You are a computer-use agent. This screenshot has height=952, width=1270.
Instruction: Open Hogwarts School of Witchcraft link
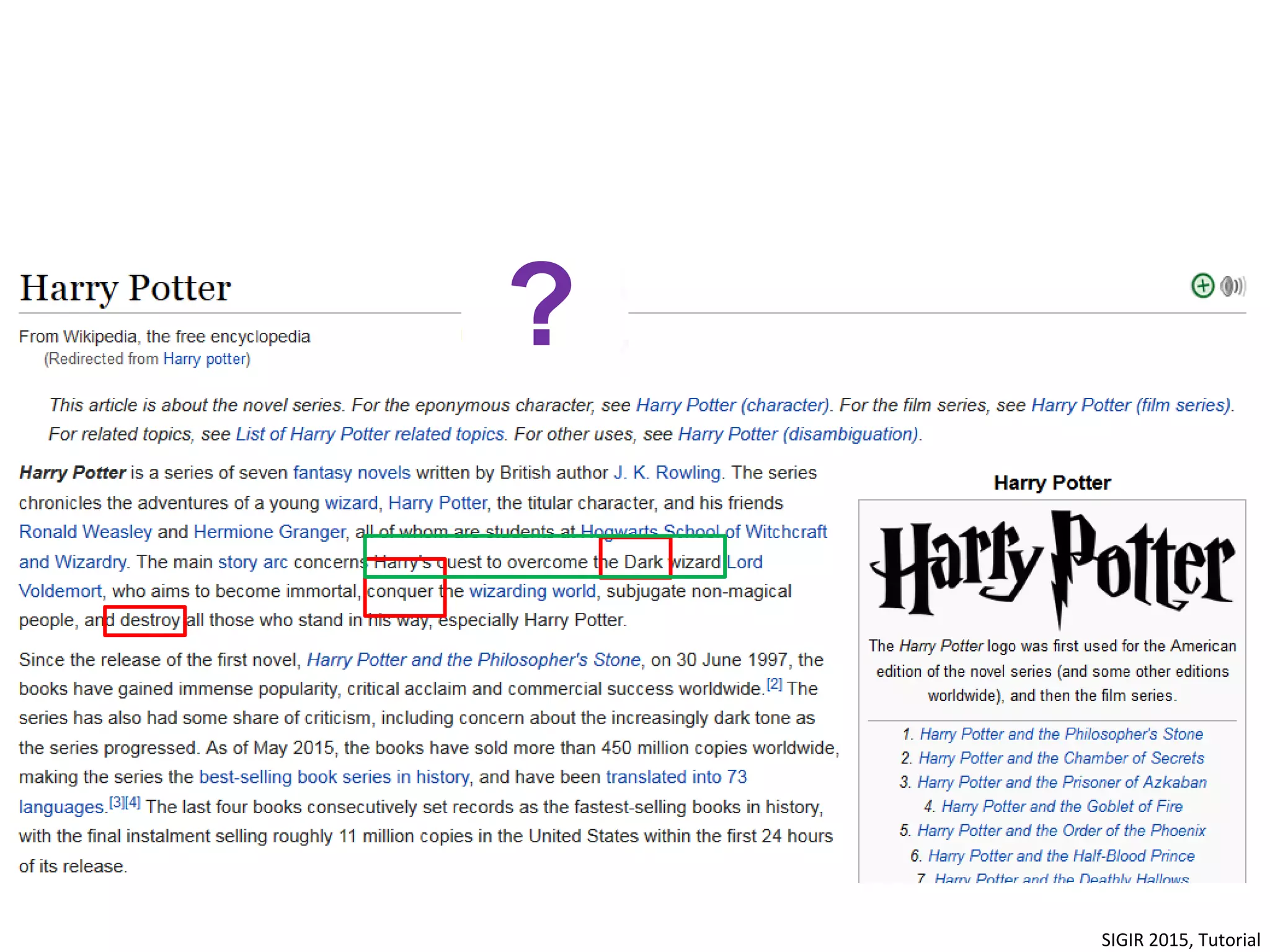pos(703,531)
